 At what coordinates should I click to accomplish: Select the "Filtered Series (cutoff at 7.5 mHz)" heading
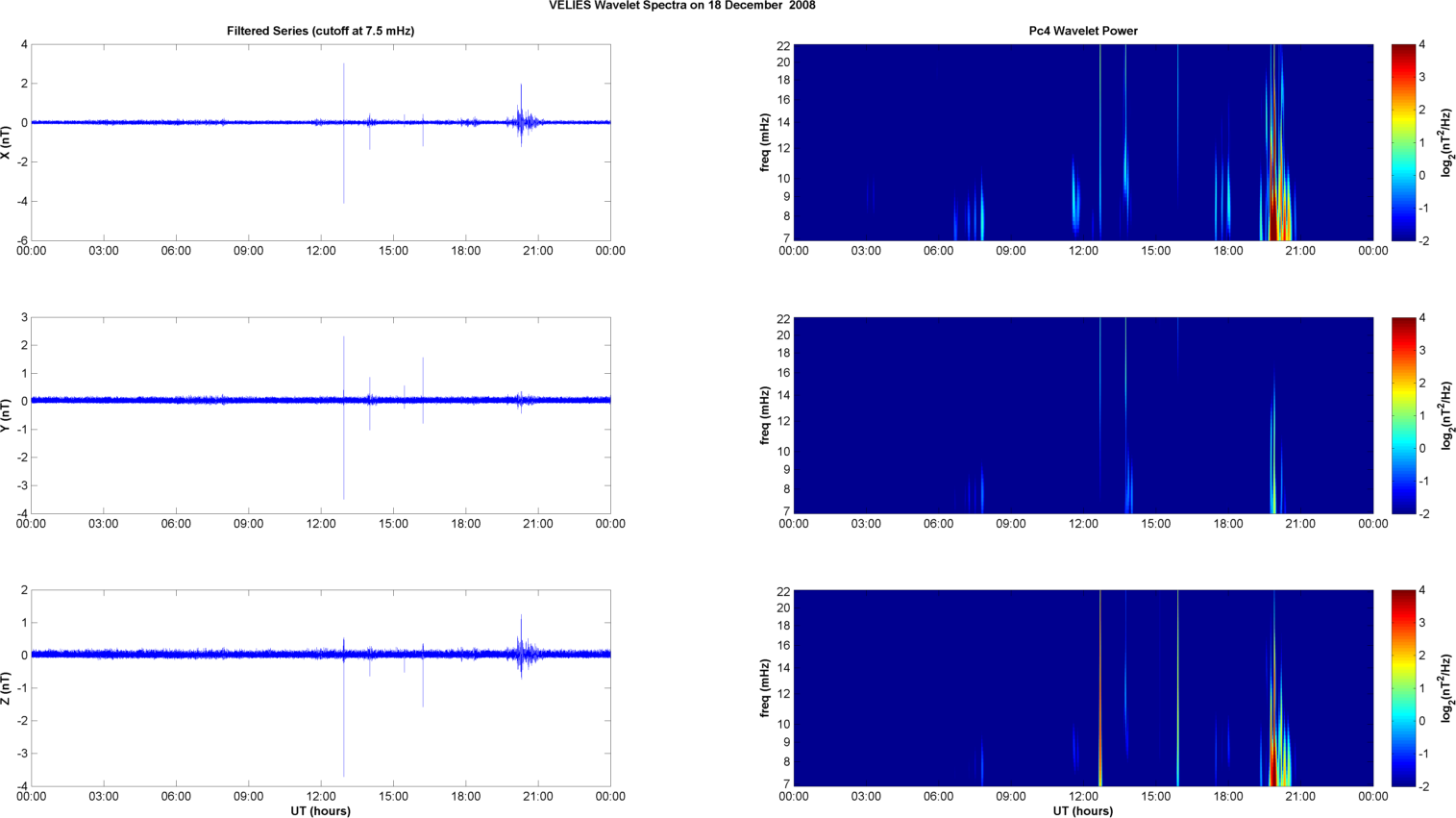(320, 31)
